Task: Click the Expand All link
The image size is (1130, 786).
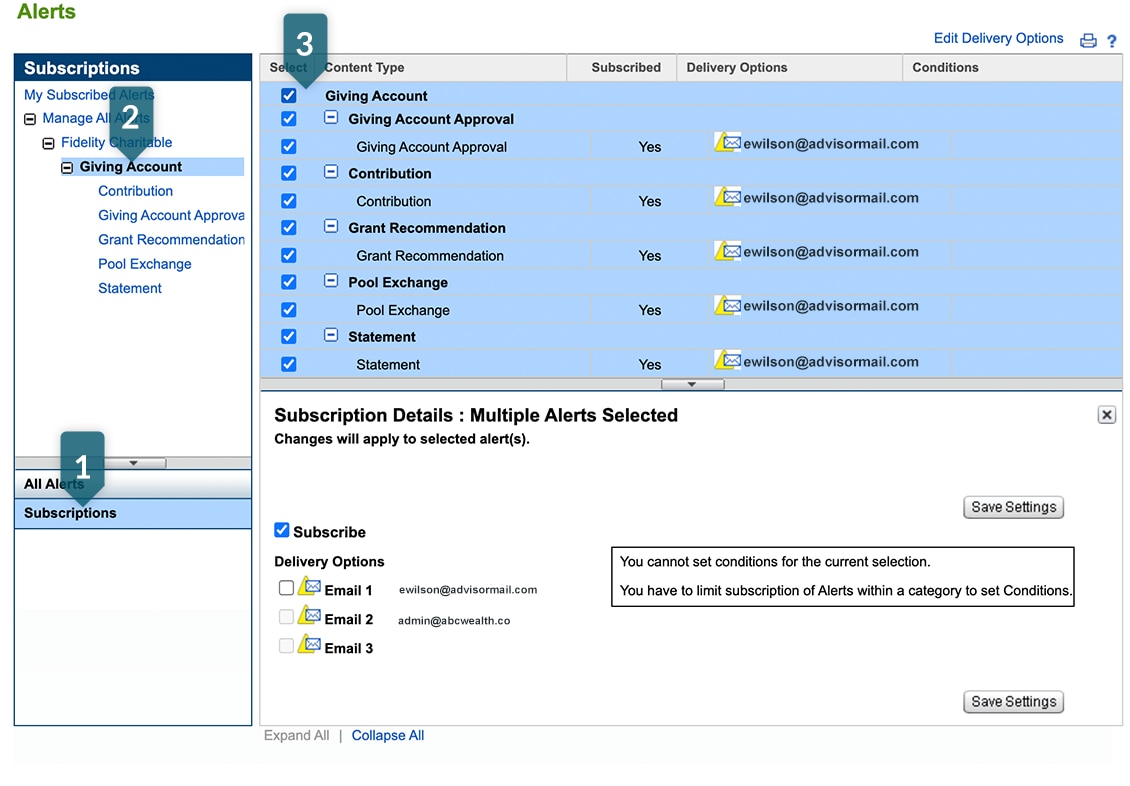Action: (x=296, y=736)
